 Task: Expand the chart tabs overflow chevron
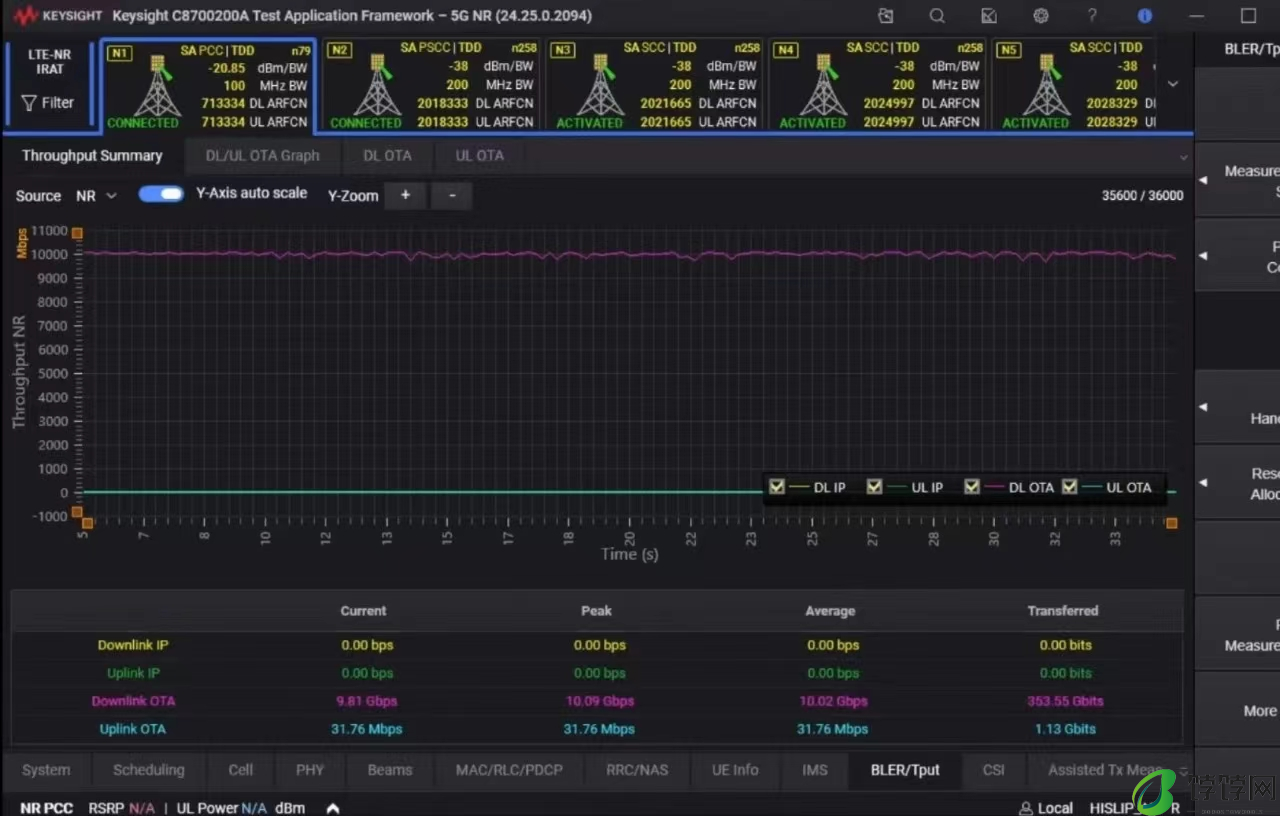(1184, 157)
